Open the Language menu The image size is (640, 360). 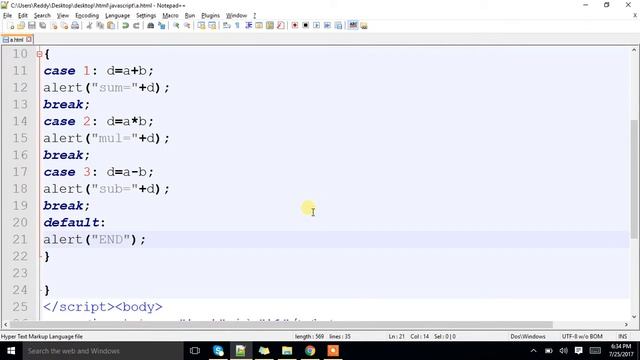click(x=118, y=16)
